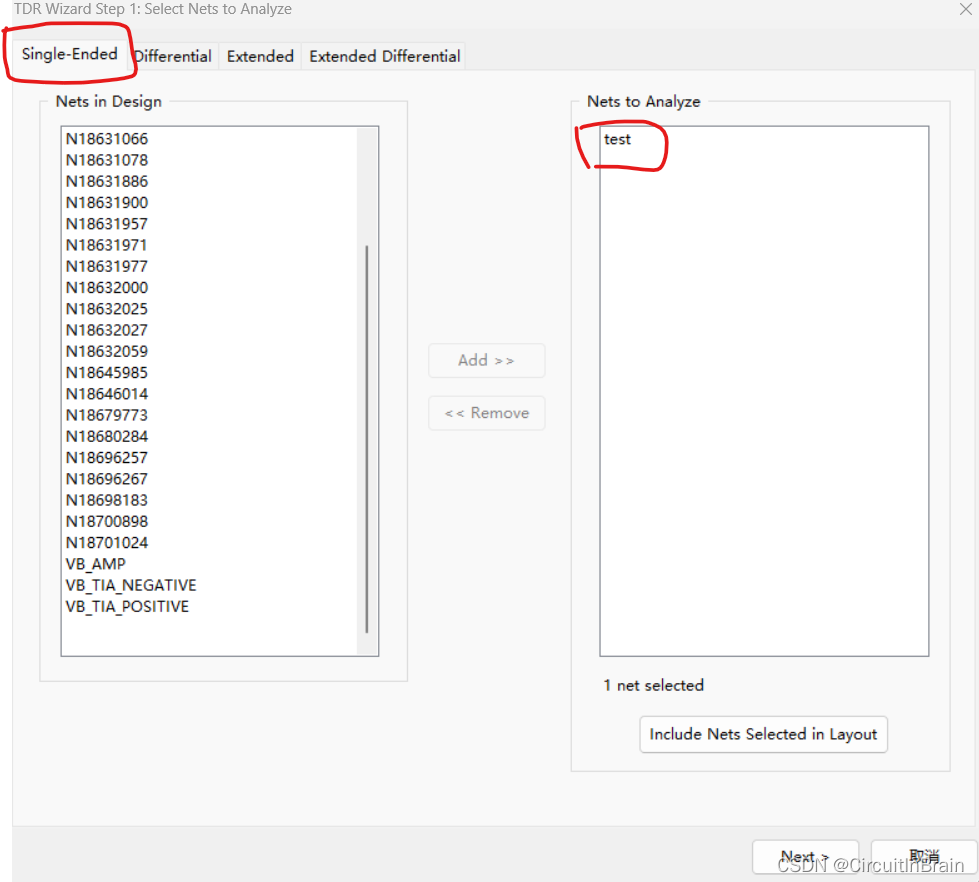Select the test net in Nets to Analyze

[x=618, y=139]
